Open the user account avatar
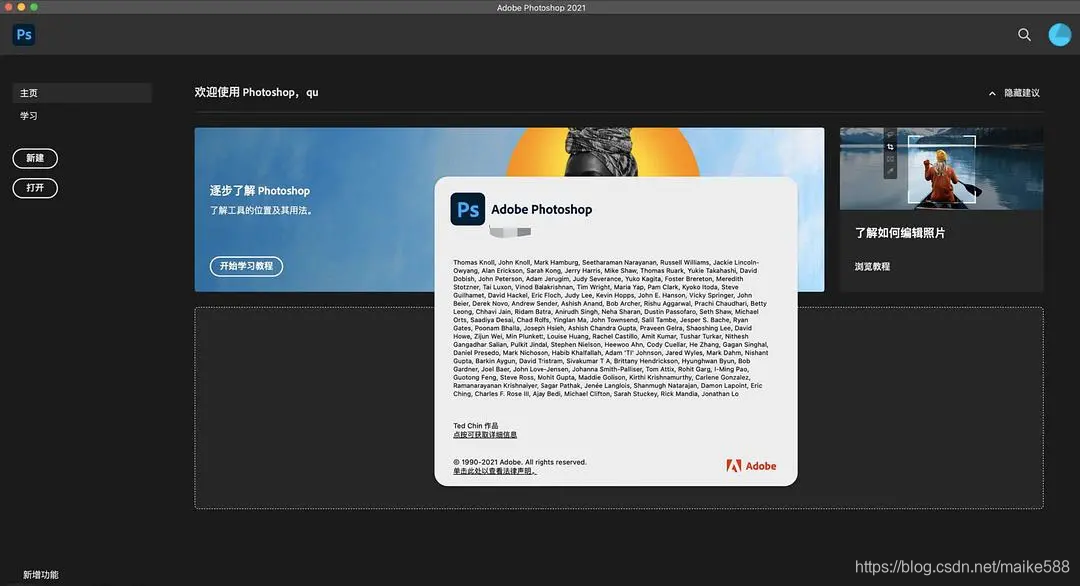Screen dimensions: 1080x586 pyautogui.click(x=1059, y=34)
